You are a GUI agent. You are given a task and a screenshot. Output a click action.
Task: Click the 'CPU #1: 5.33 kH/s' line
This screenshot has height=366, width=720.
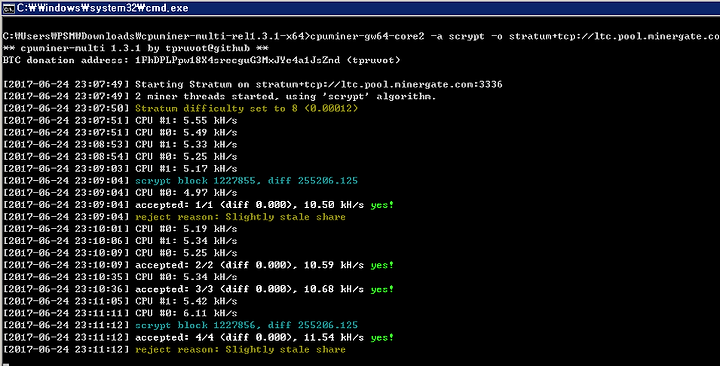(x=120, y=144)
